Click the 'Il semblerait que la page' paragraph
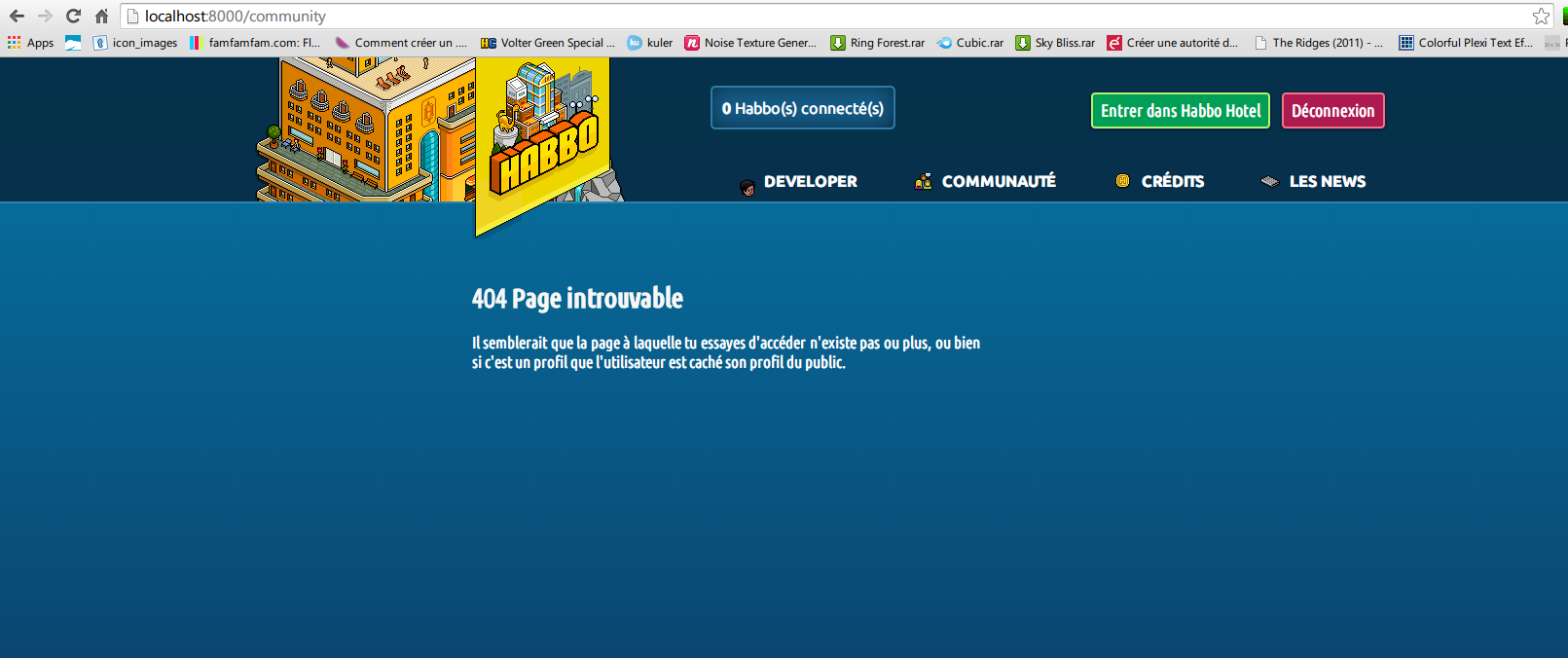This screenshot has height=658, width=1568. pyautogui.click(x=726, y=352)
